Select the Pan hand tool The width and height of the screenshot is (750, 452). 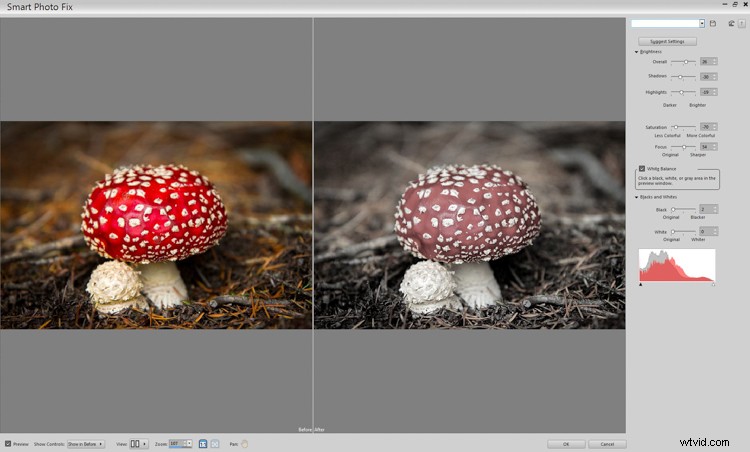(244, 443)
